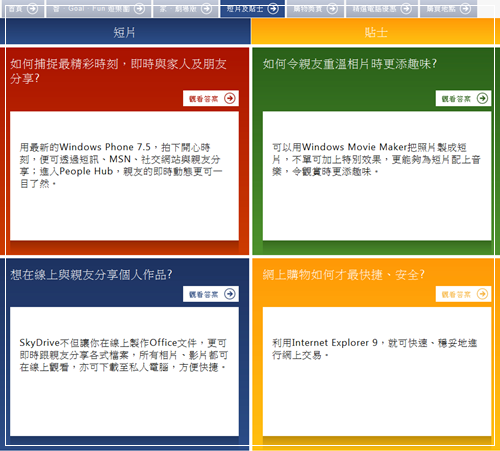Screen dimensions: 500x451
Task: View answer for Windows Phone sharing question
Action: pyautogui.click(x=211, y=98)
